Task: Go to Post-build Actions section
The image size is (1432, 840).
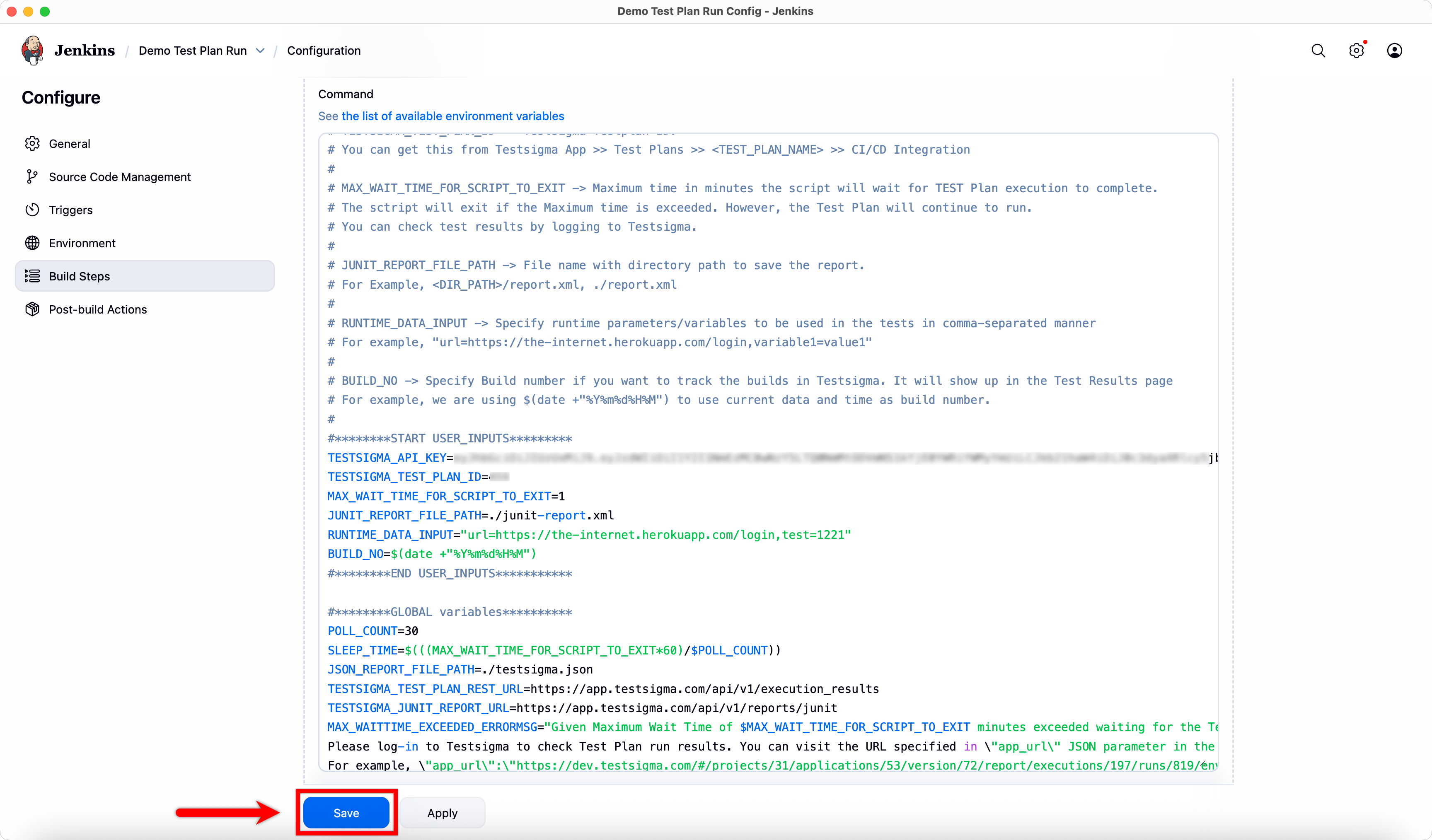Action: click(98, 309)
